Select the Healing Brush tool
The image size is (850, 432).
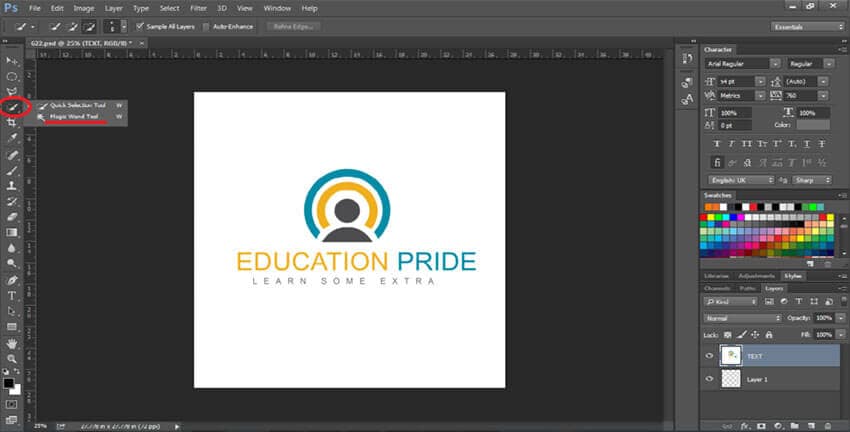[11, 155]
